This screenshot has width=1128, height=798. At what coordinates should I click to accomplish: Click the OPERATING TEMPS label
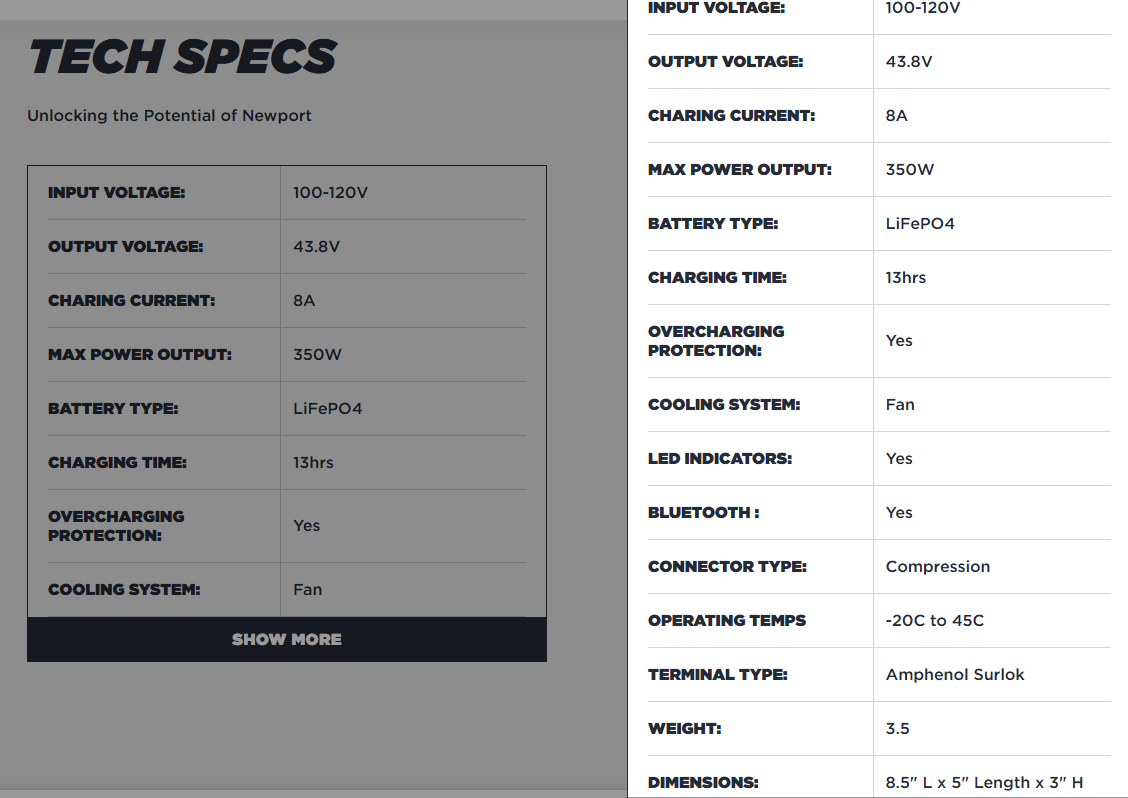click(x=727, y=620)
